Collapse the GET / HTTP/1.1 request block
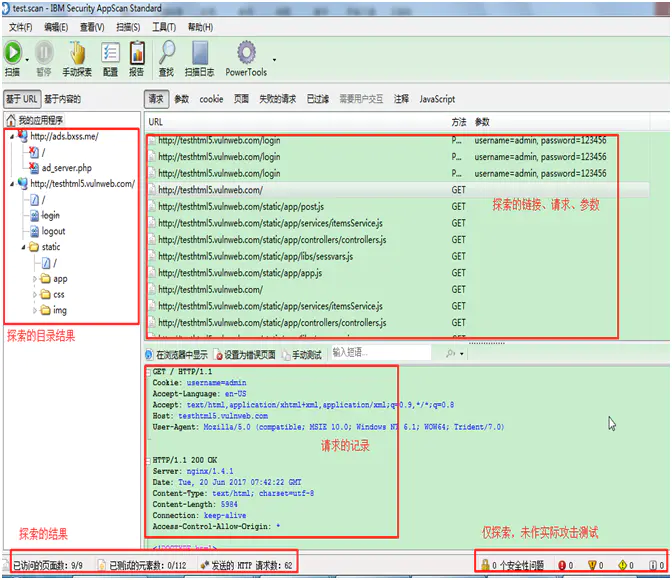Viewport: 672px width, 580px height. click(x=148, y=372)
